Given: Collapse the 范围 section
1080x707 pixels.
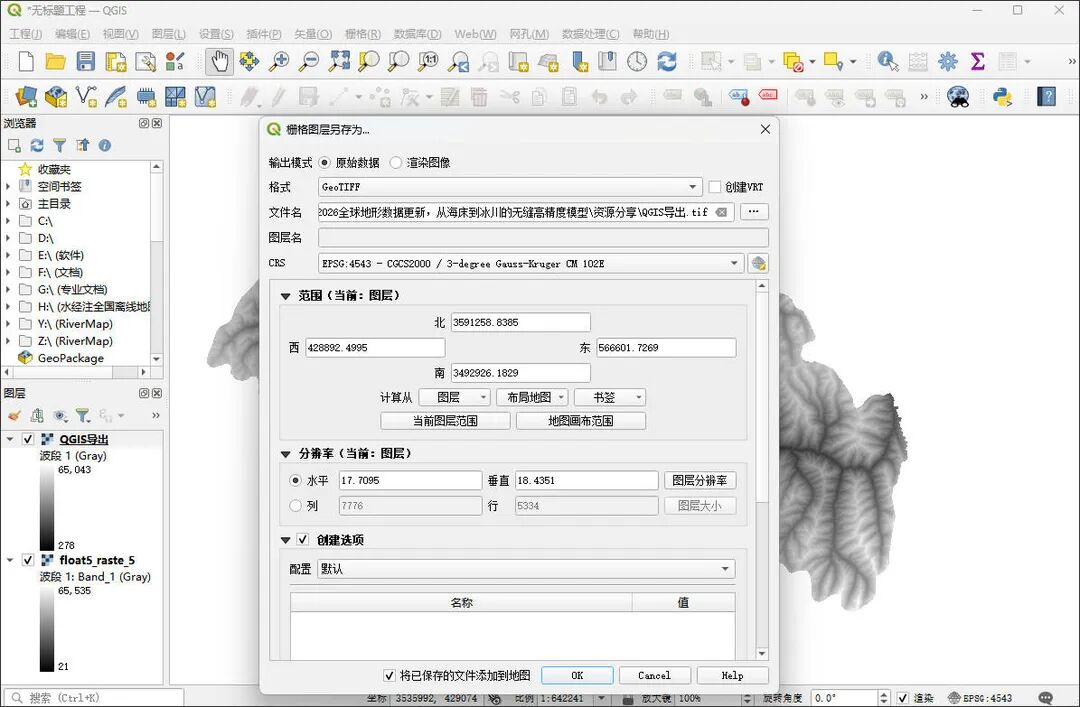Looking at the screenshot, I should click(x=286, y=296).
